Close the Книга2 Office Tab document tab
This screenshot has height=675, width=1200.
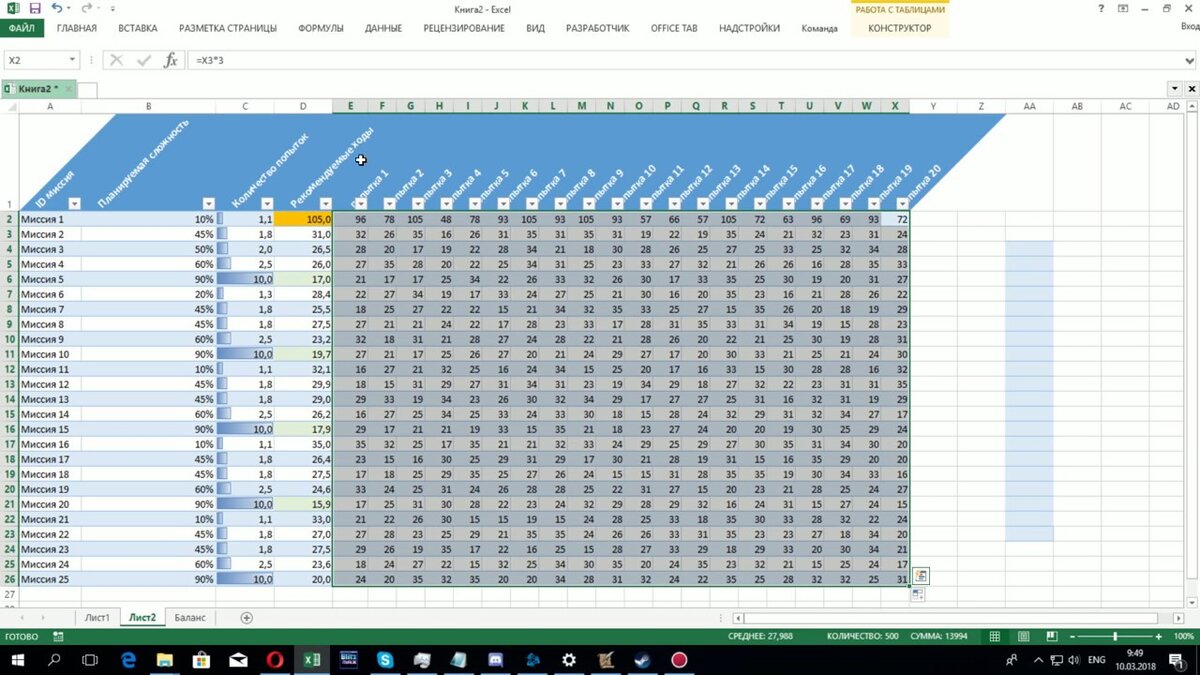pyautogui.click(x=70, y=89)
